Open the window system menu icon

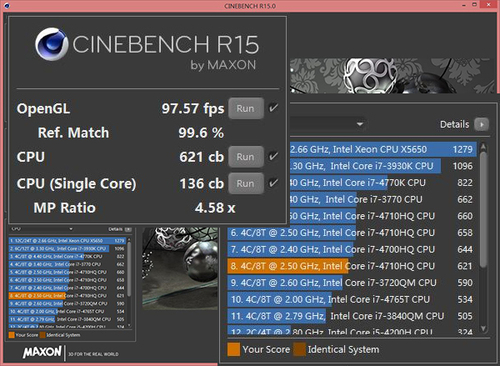pos(7,5)
